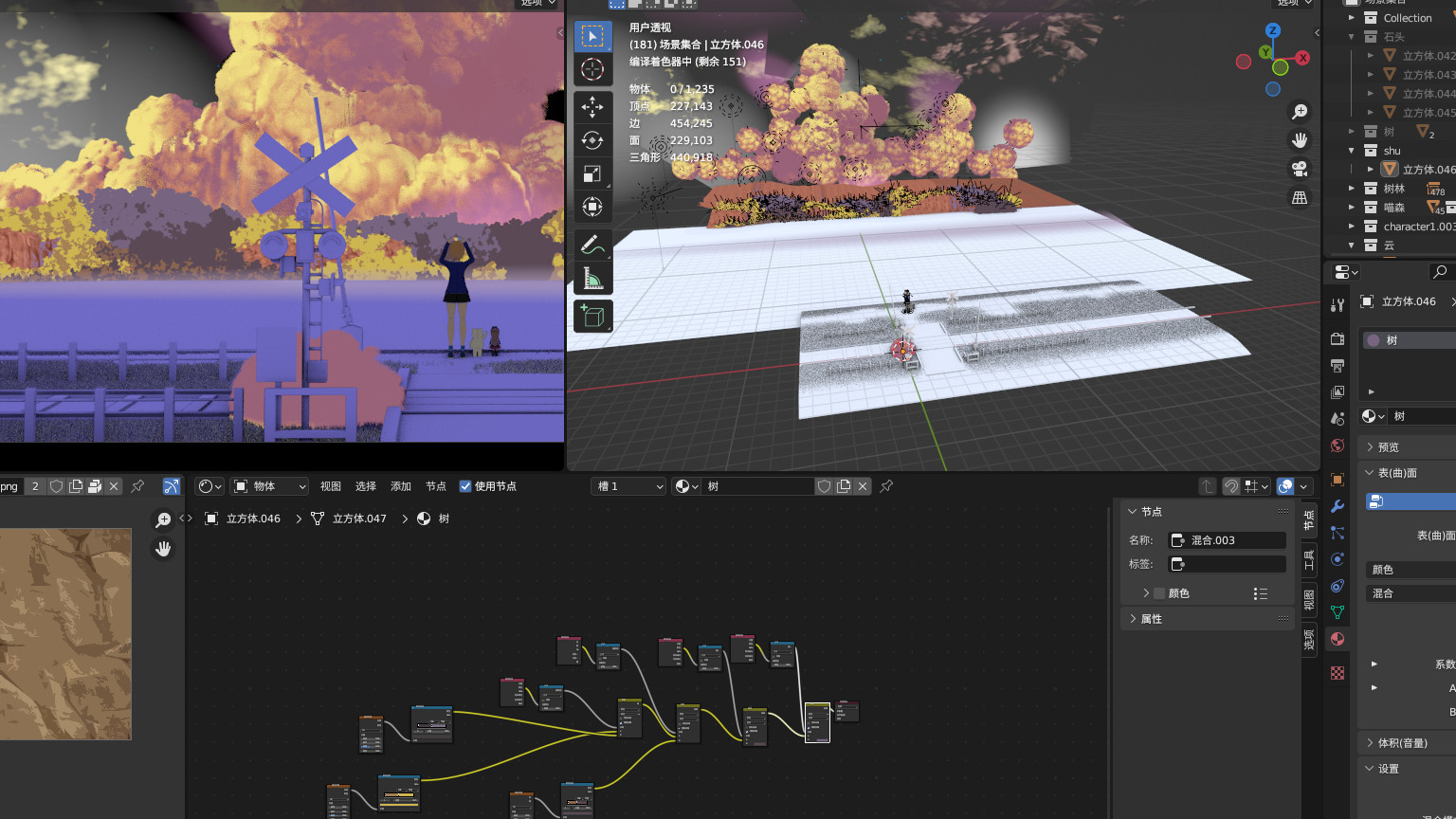Open the 添加 menu in node editor
Image resolution: width=1456 pixels, height=819 pixels.
[401, 486]
